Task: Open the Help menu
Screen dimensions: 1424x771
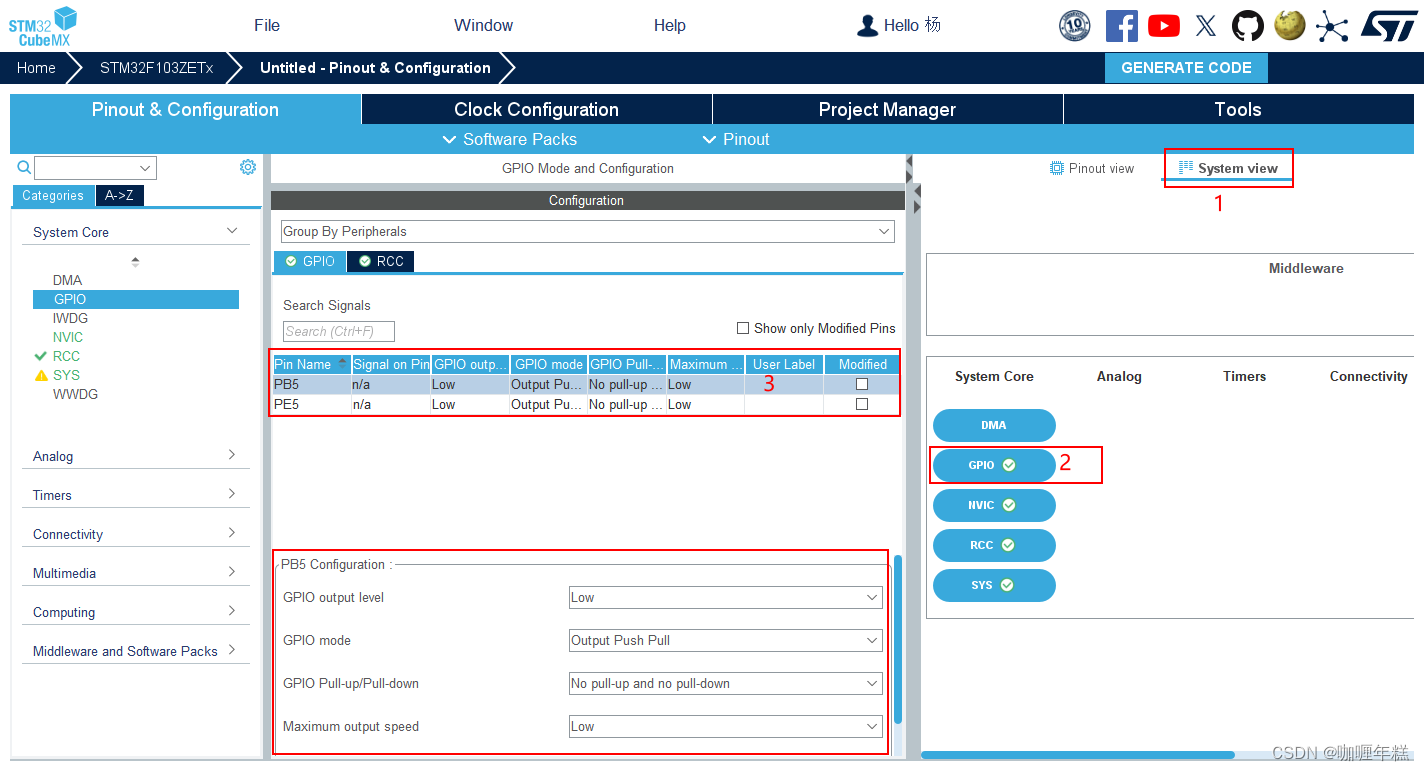Action: 670,25
